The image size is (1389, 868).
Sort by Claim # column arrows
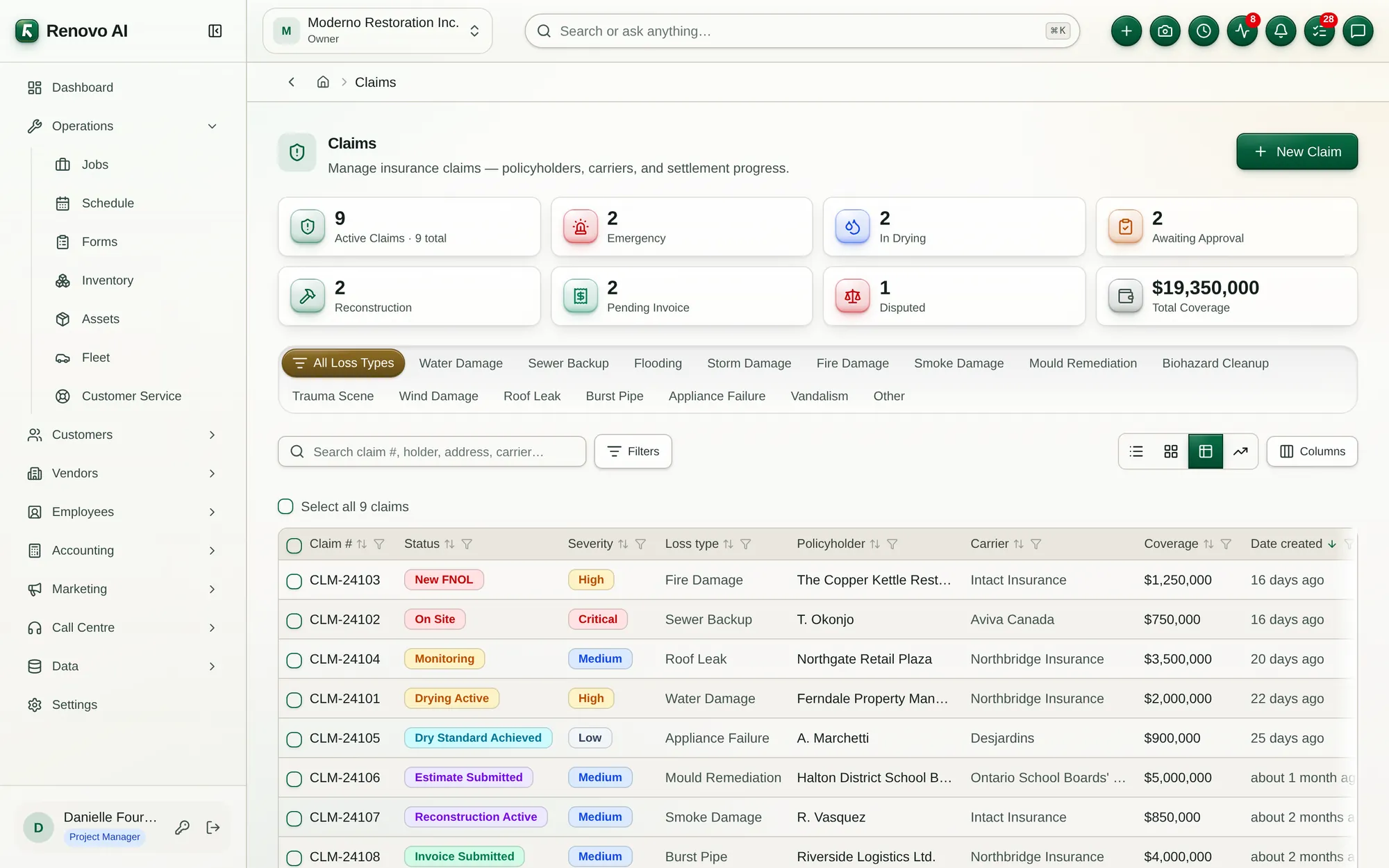(362, 544)
